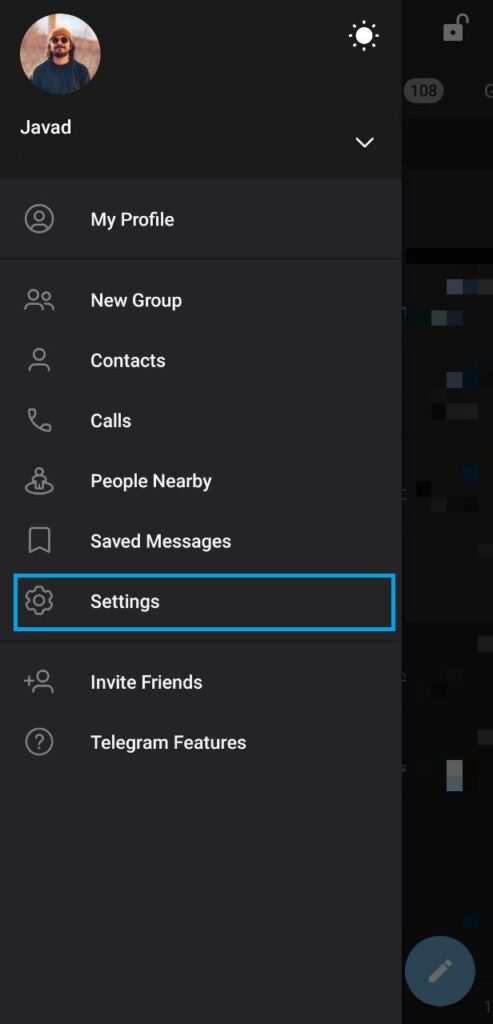Select Saved Messages from the drawer
This screenshot has width=493, height=1024.
201,541
